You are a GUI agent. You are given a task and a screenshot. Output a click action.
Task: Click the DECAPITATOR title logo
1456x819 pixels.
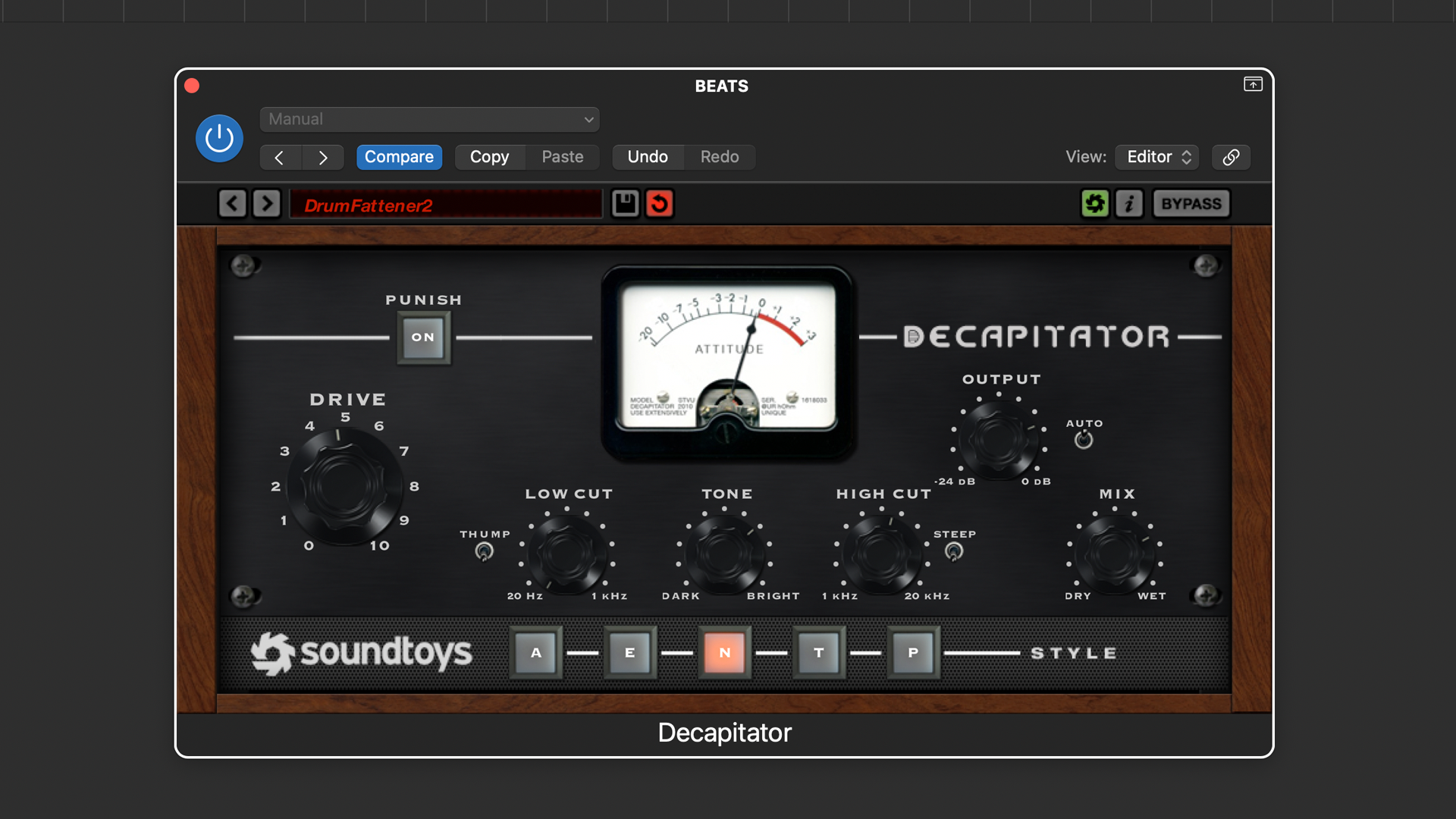point(1037,337)
